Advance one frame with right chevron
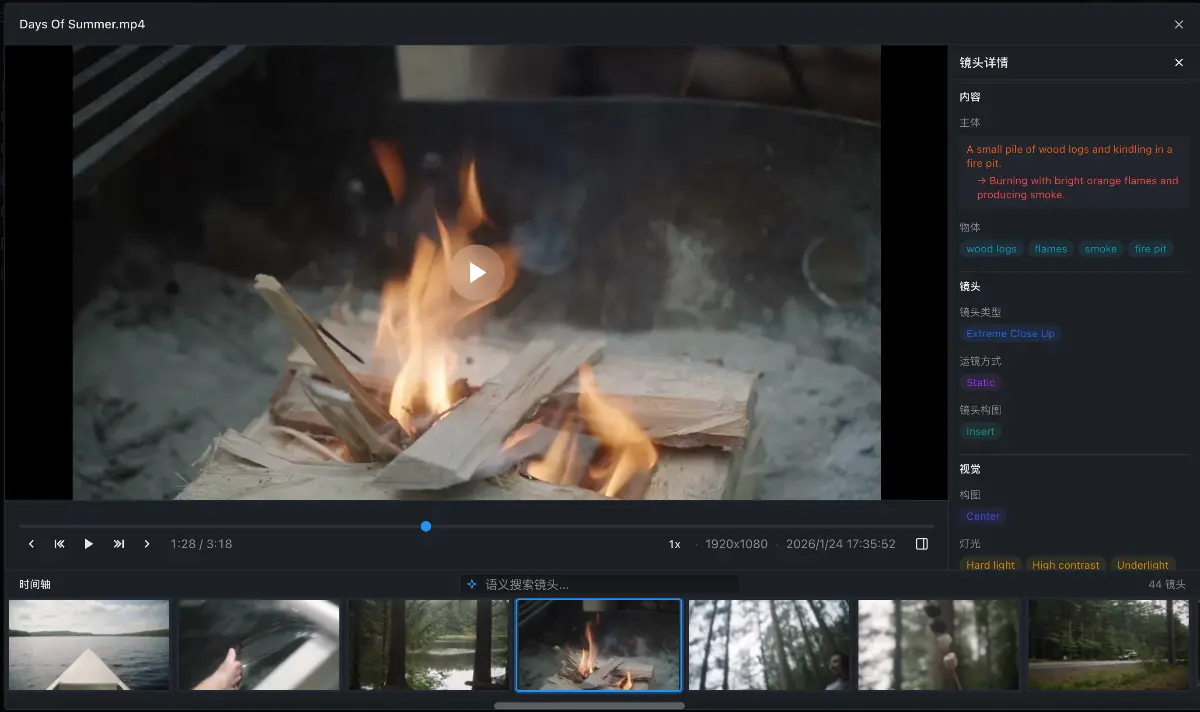This screenshot has height=712, width=1200. point(147,544)
